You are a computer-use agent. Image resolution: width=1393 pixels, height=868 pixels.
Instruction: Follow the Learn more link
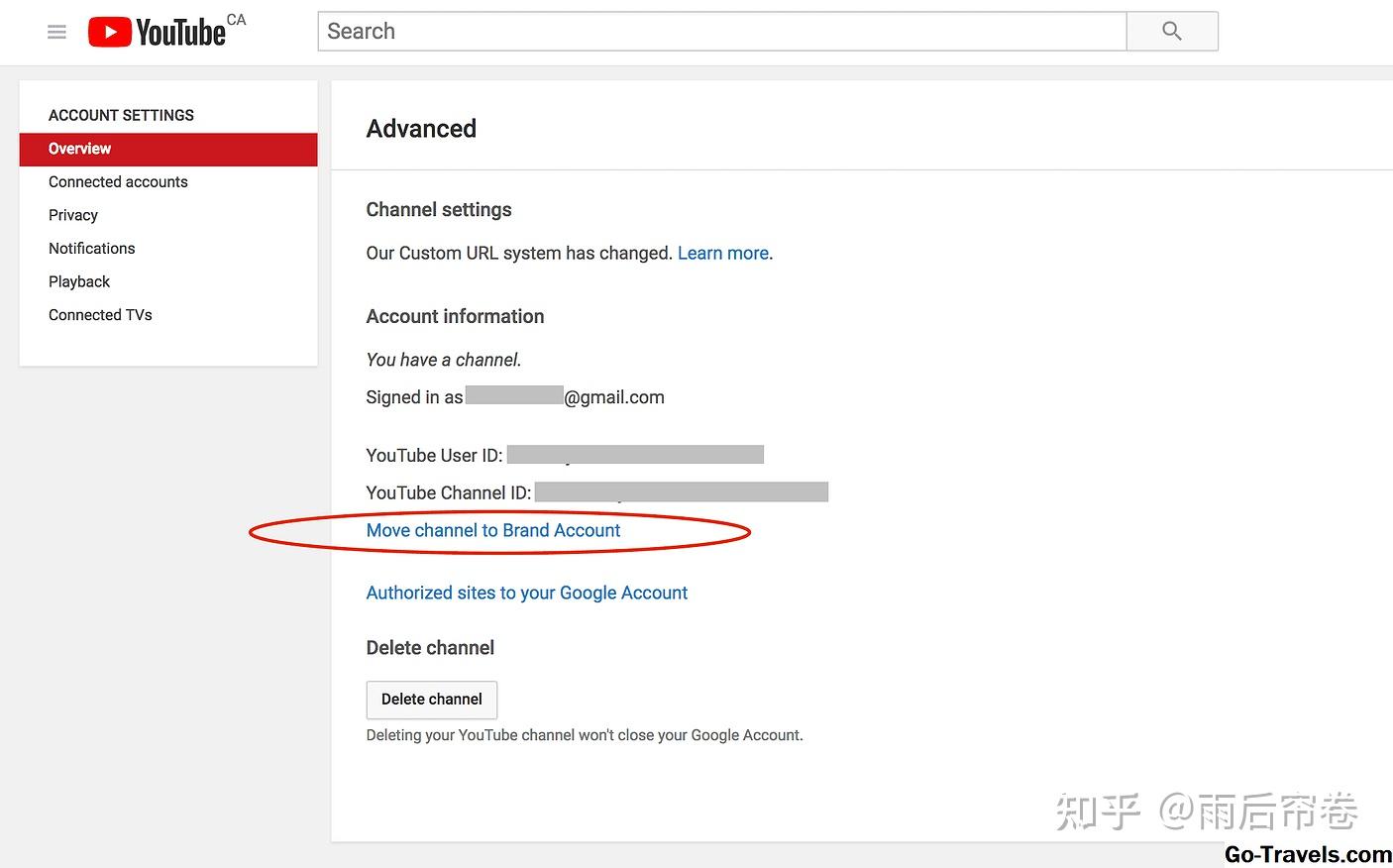[723, 254]
